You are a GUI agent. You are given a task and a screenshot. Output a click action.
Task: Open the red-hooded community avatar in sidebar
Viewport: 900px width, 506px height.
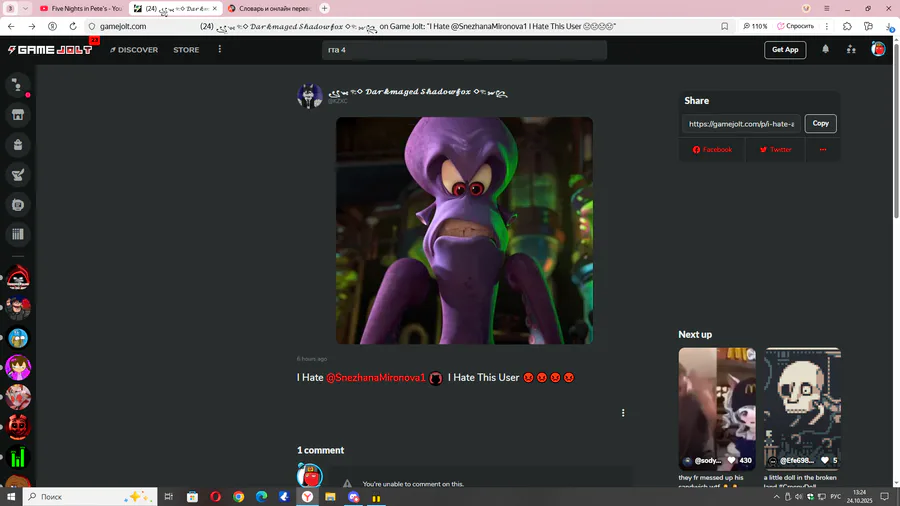(18, 278)
